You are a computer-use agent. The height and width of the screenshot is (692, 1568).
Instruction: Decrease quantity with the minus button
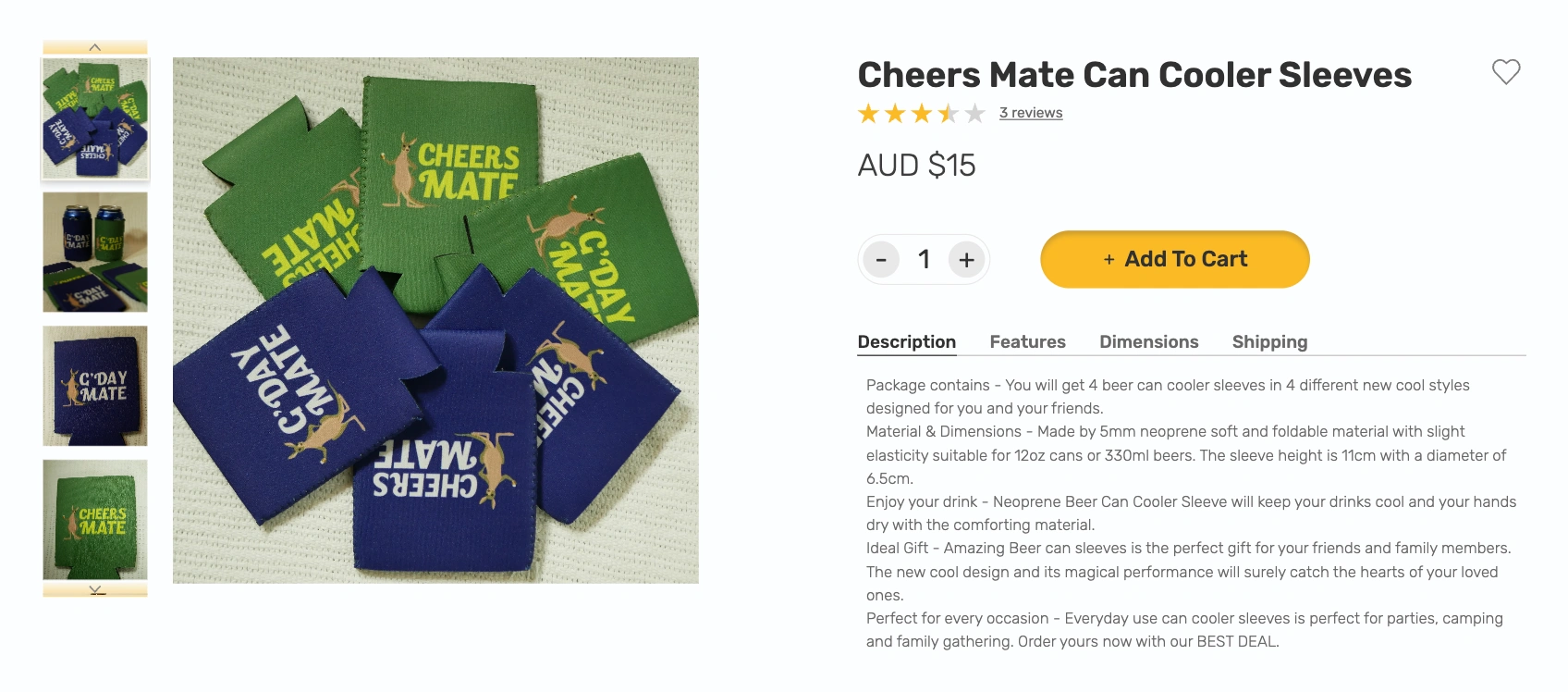(x=881, y=260)
